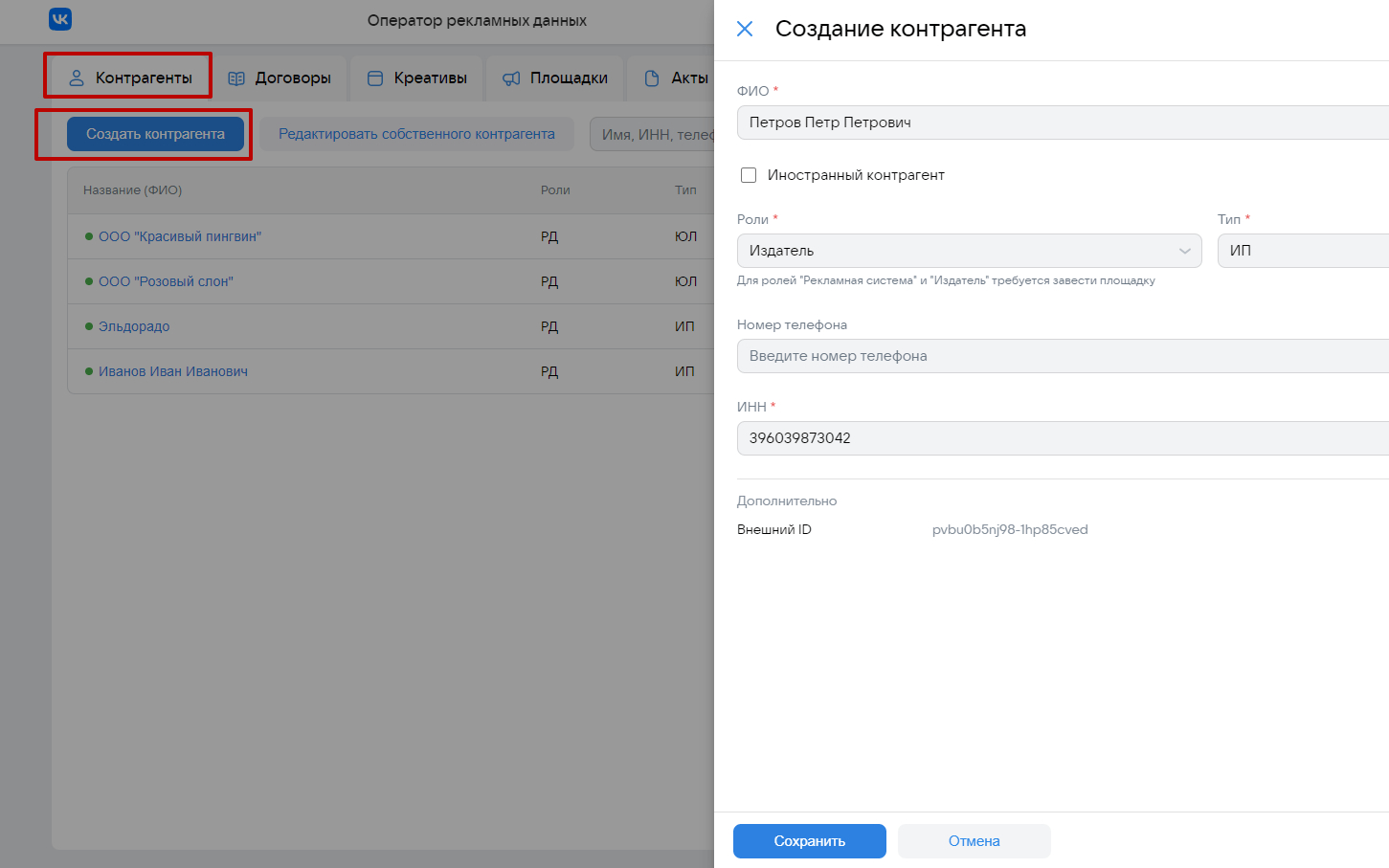Click the VK logo icon
The height and width of the screenshot is (868, 1389).
[x=60, y=19]
